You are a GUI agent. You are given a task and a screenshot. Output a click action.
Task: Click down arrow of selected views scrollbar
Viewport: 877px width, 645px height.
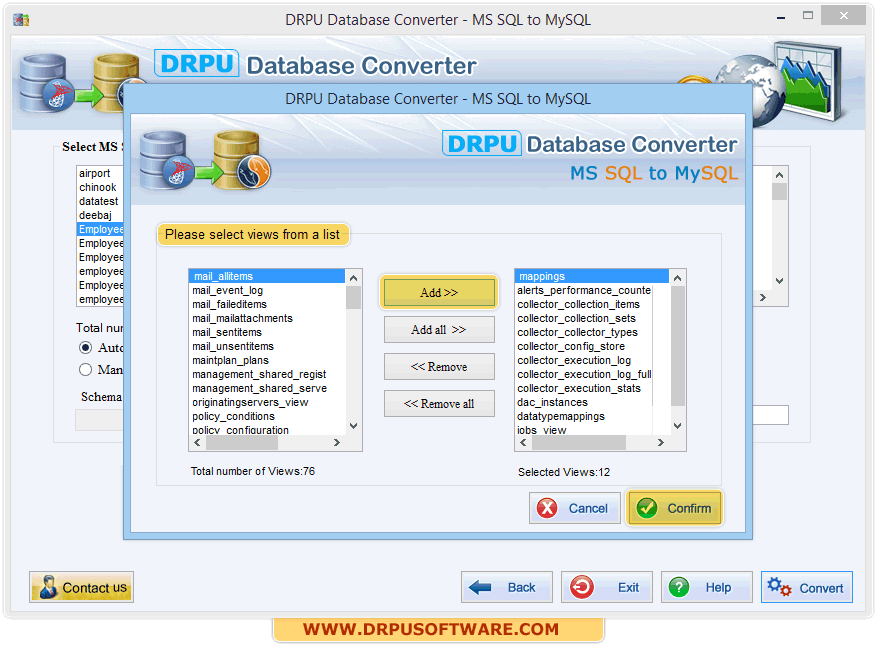677,426
